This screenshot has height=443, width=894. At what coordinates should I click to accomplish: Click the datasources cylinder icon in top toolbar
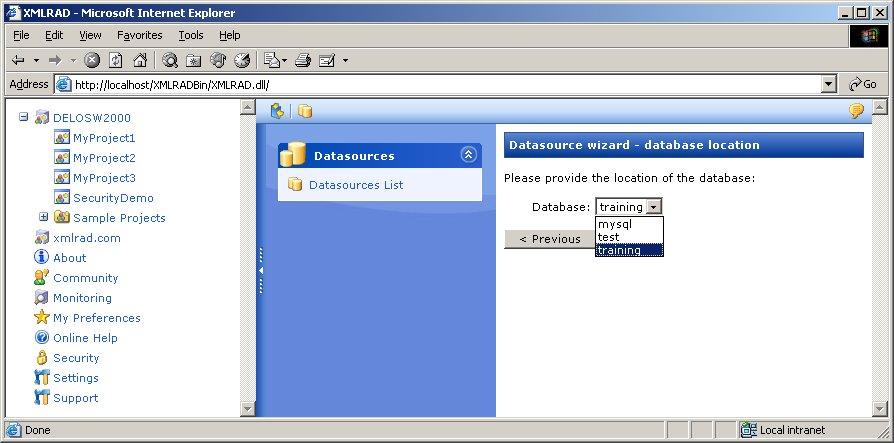coord(305,111)
